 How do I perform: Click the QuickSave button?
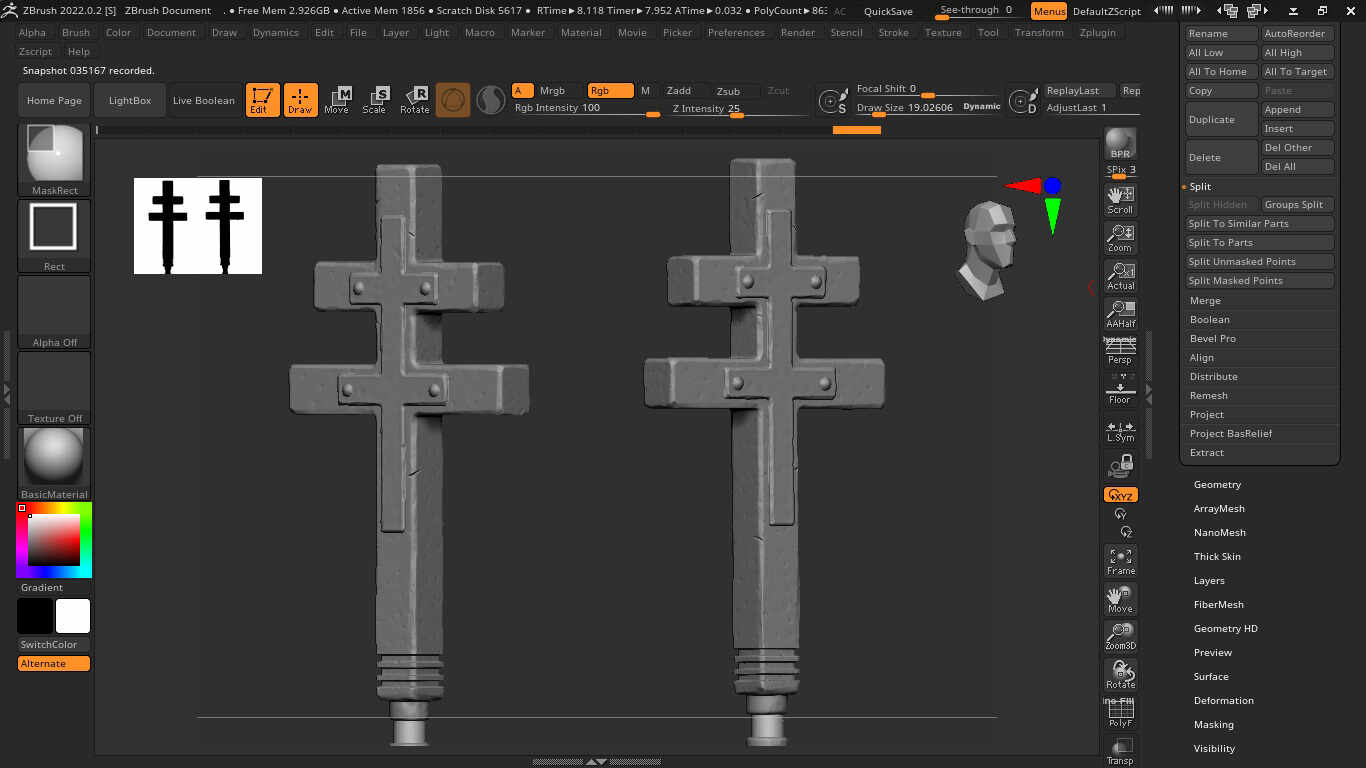tap(888, 11)
